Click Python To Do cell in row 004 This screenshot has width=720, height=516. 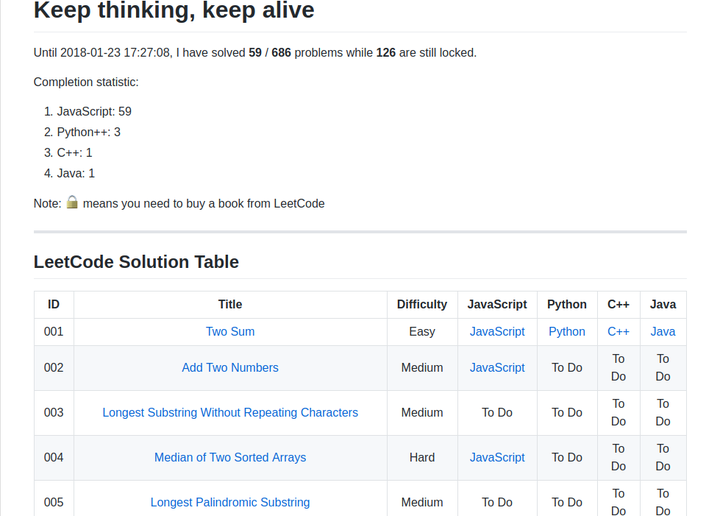pyautogui.click(x=567, y=457)
